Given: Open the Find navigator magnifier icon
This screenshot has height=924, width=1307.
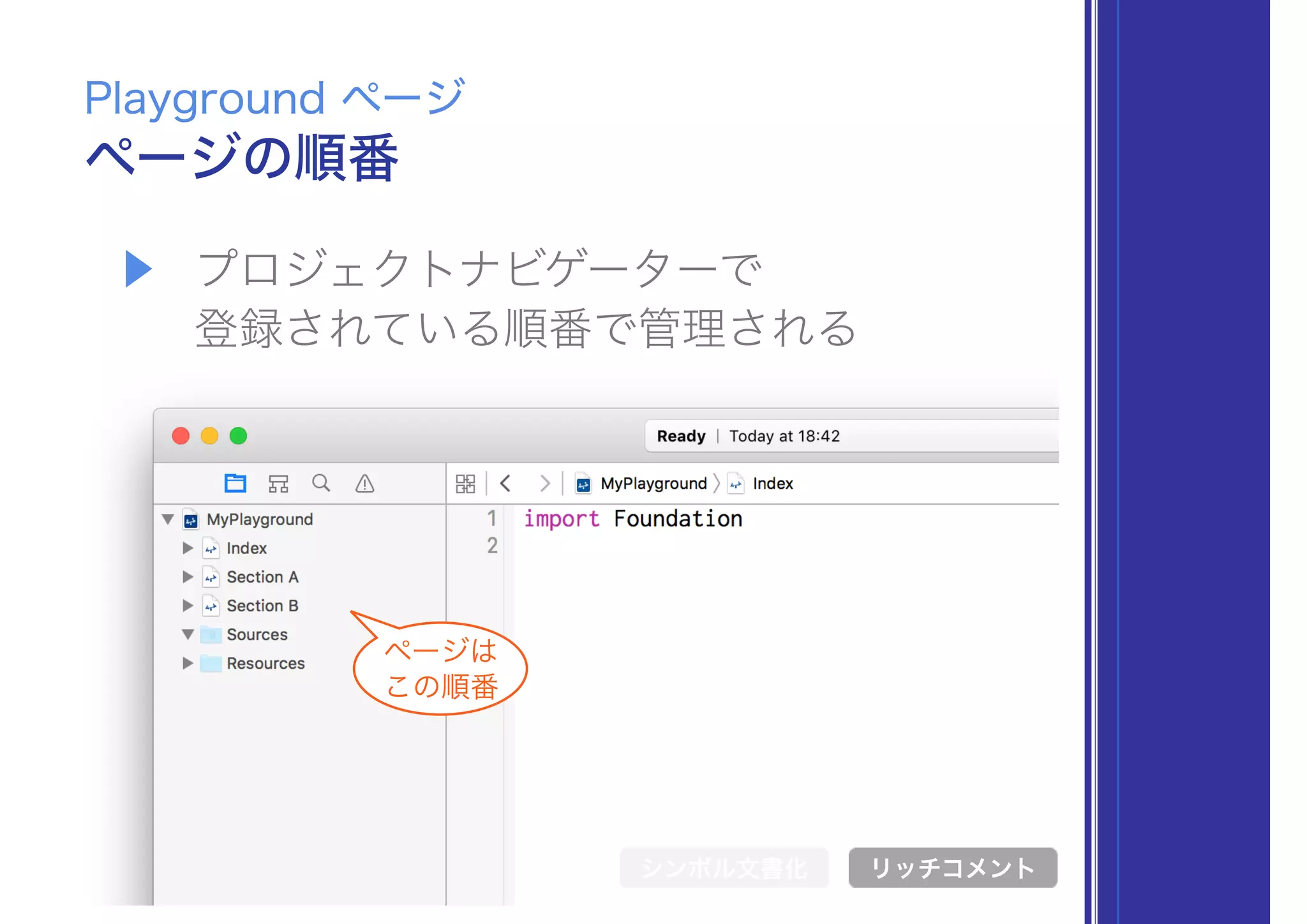Looking at the screenshot, I should click(x=321, y=483).
